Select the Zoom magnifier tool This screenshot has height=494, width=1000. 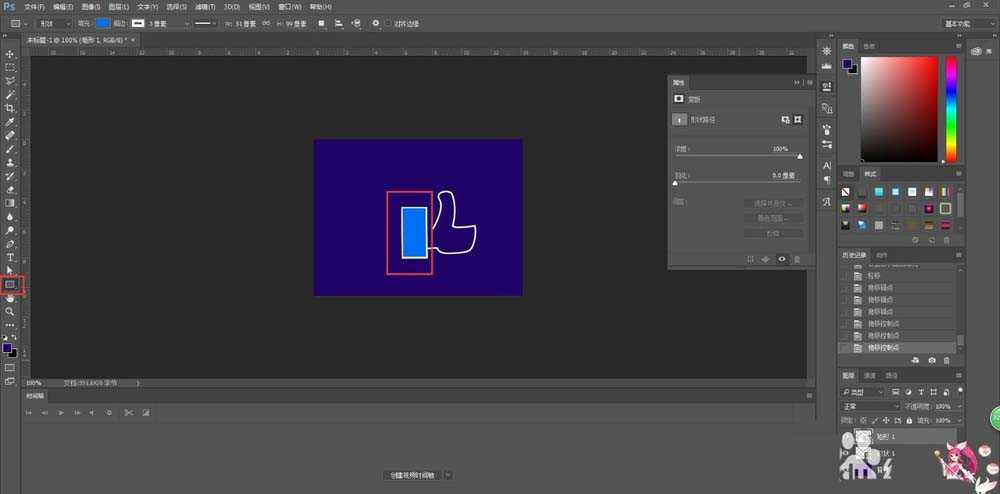click(x=10, y=311)
